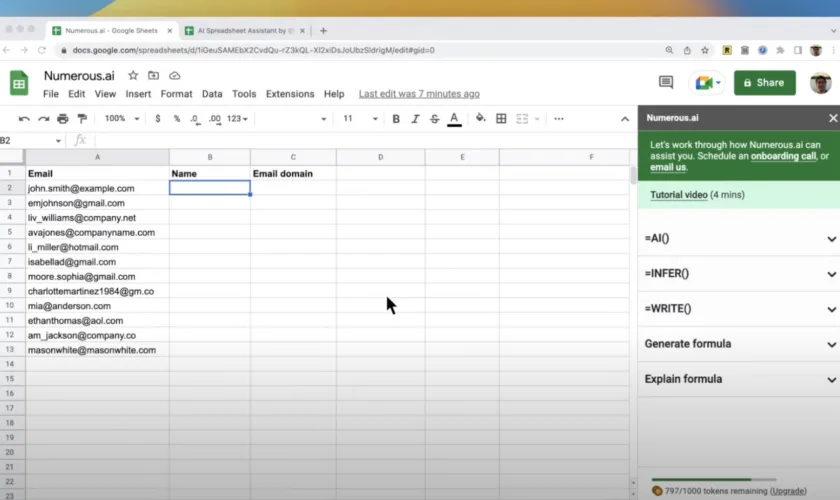The width and height of the screenshot is (840, 500).
Task: Click the Upgrade link
Action: tap(788, 491)
